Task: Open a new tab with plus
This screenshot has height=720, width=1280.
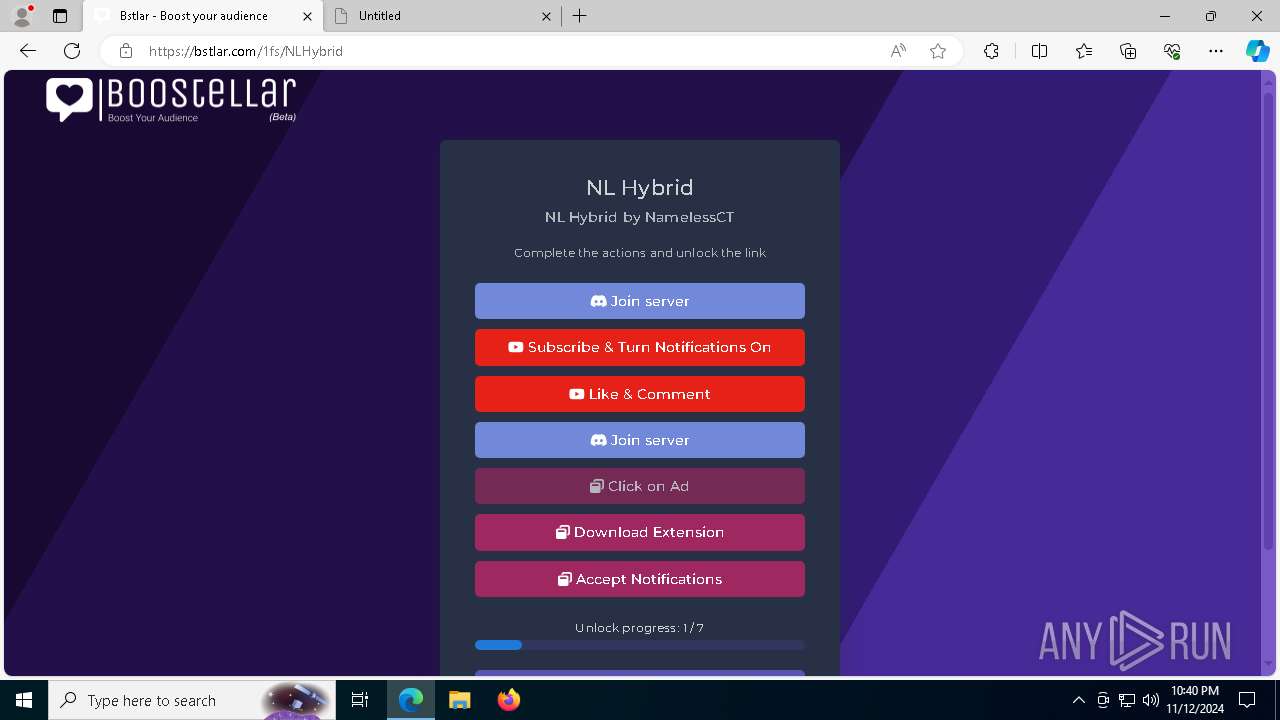Action: point(580,16)
